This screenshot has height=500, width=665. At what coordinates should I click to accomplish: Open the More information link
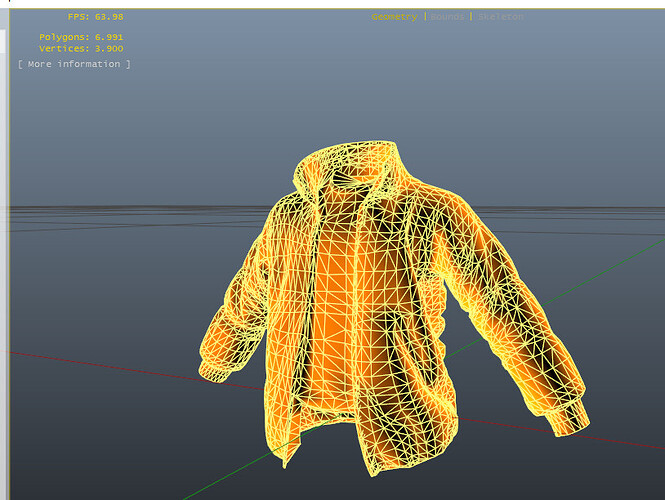pyautogui.click(x=74, y=64)
